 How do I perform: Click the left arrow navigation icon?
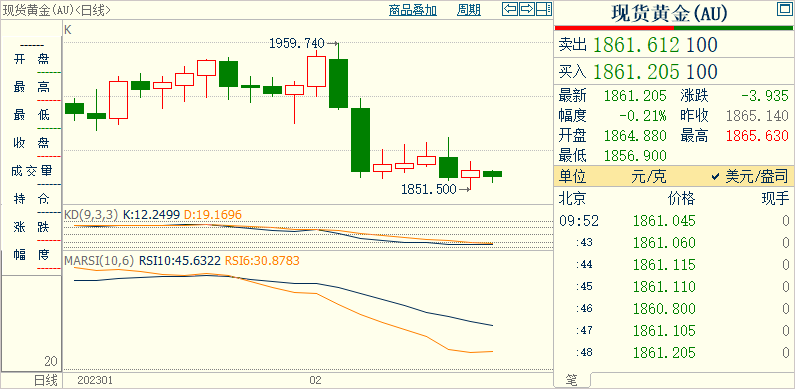coord(511,9)
